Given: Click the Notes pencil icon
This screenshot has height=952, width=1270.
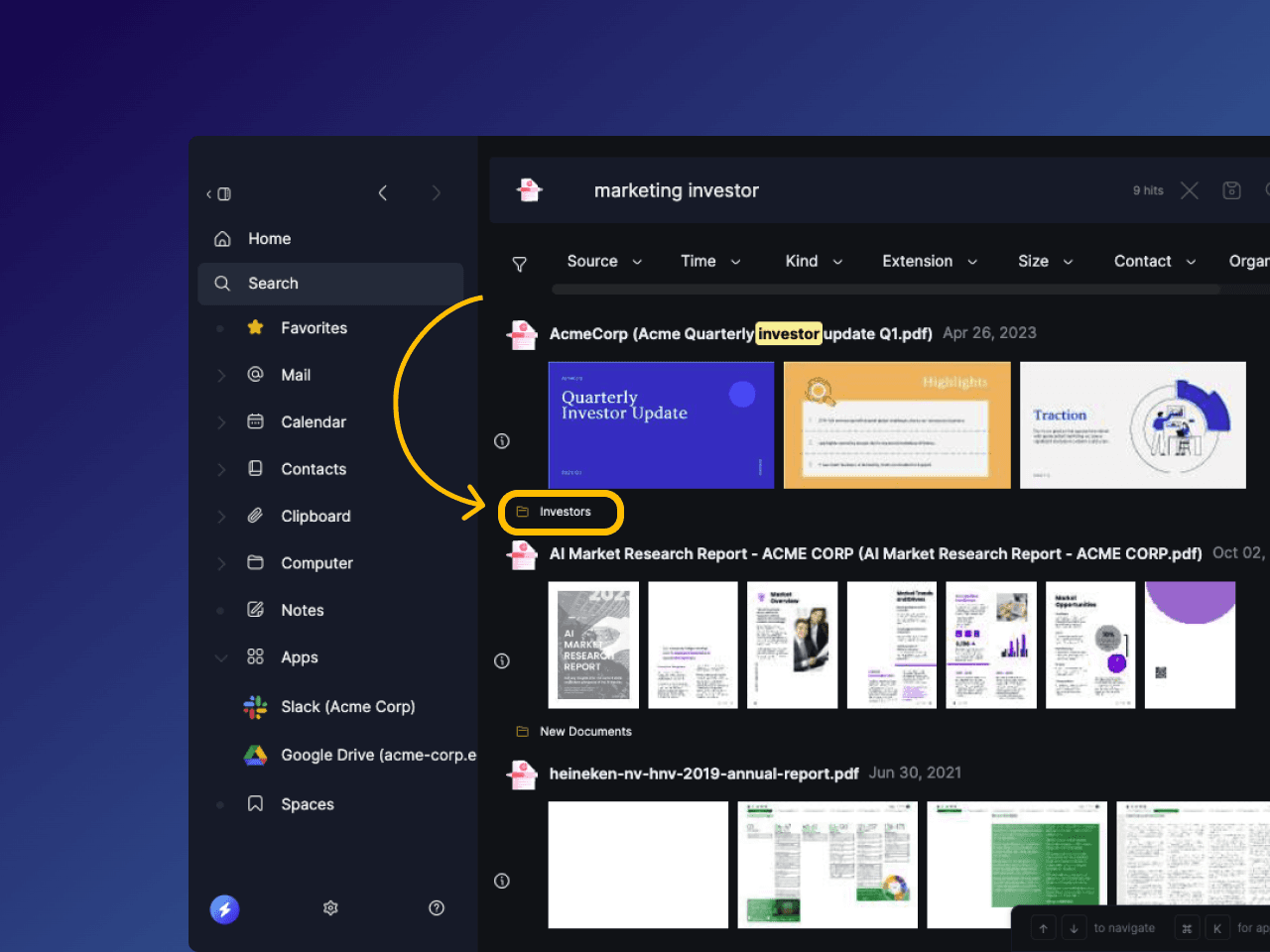Looking at the screenshot, I should (x=255, y=610).
